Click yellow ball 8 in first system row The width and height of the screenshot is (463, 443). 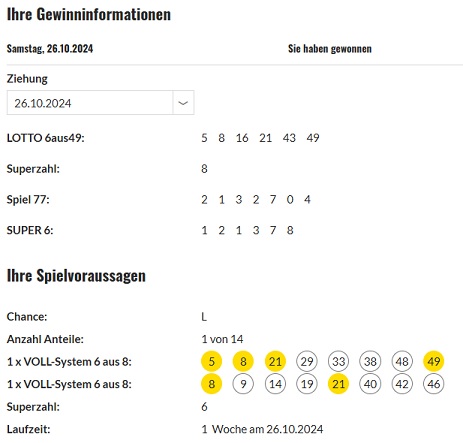click(x=243, y=361)
